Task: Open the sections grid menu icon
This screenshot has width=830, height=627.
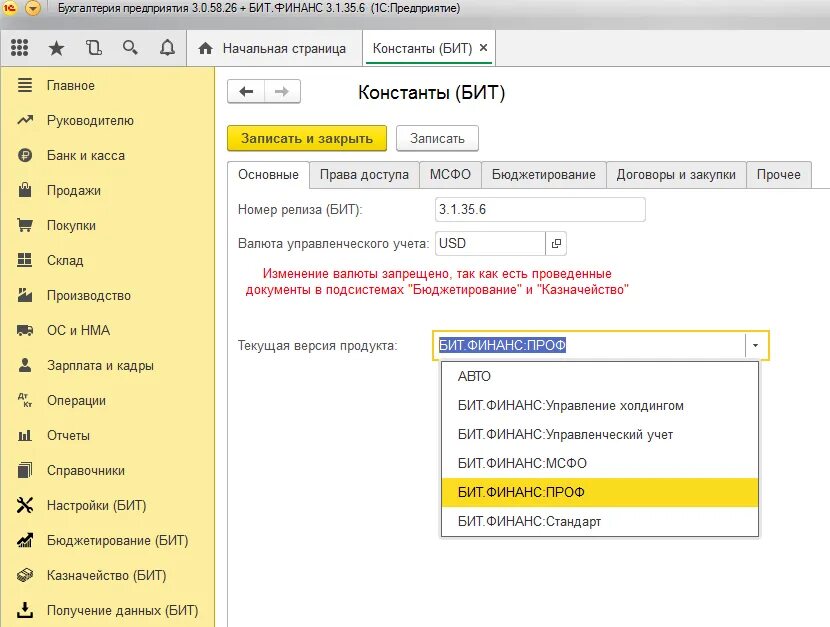Action: tap(20, 48)
